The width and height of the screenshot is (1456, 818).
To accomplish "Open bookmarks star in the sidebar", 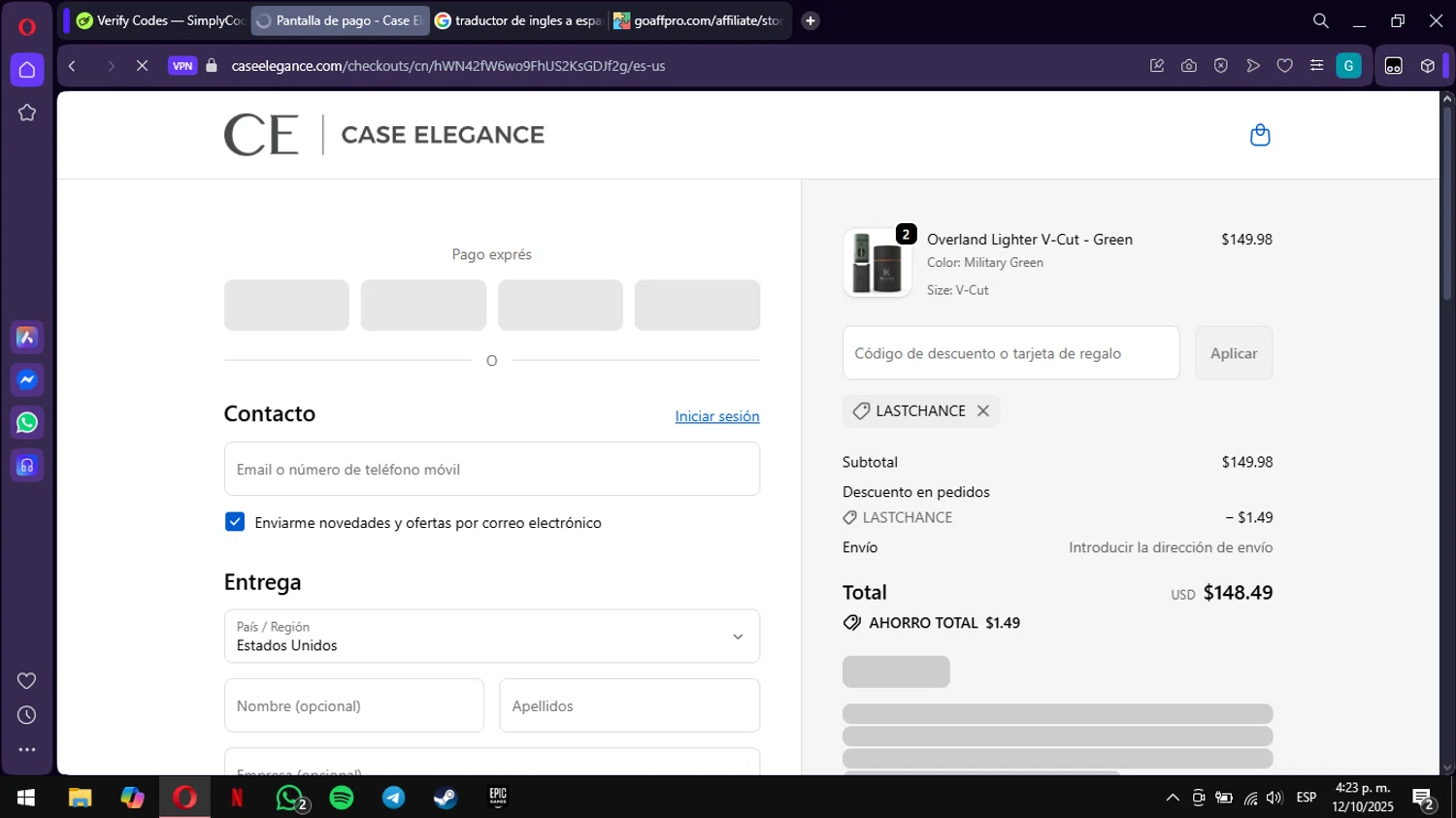I will [x=27, y=113].
